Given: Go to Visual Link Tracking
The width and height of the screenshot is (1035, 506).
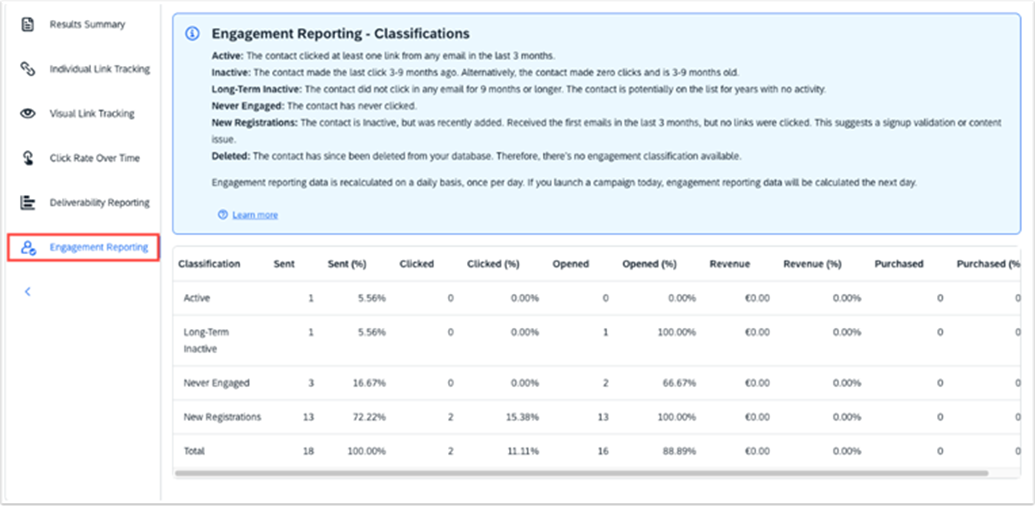Looking at the screenshot, I should coord(92,113).
